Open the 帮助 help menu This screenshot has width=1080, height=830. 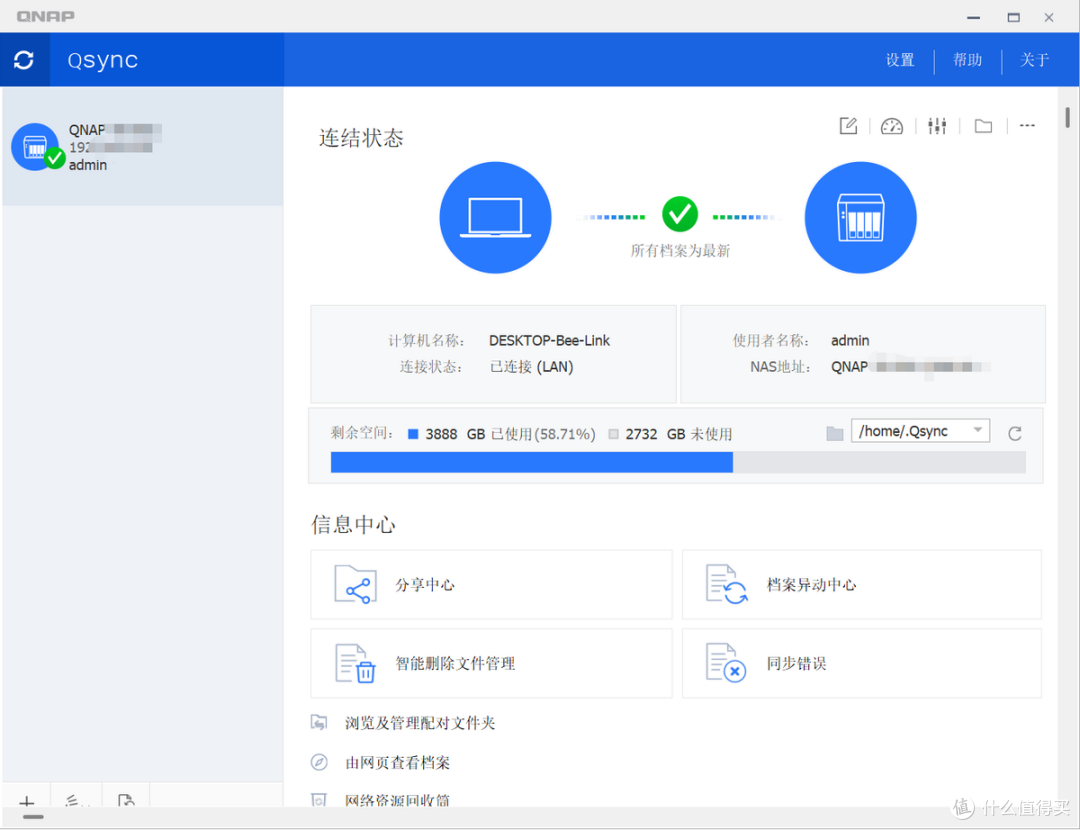(967, 61)
